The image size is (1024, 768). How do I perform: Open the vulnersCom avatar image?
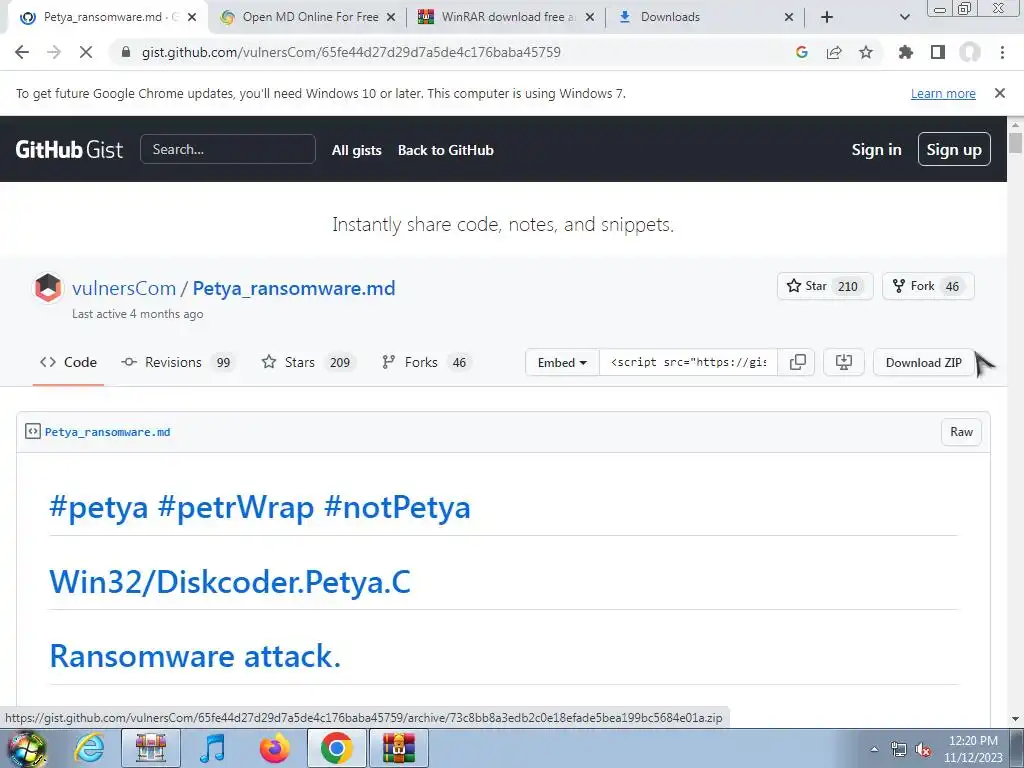click(x=48, y=288)
